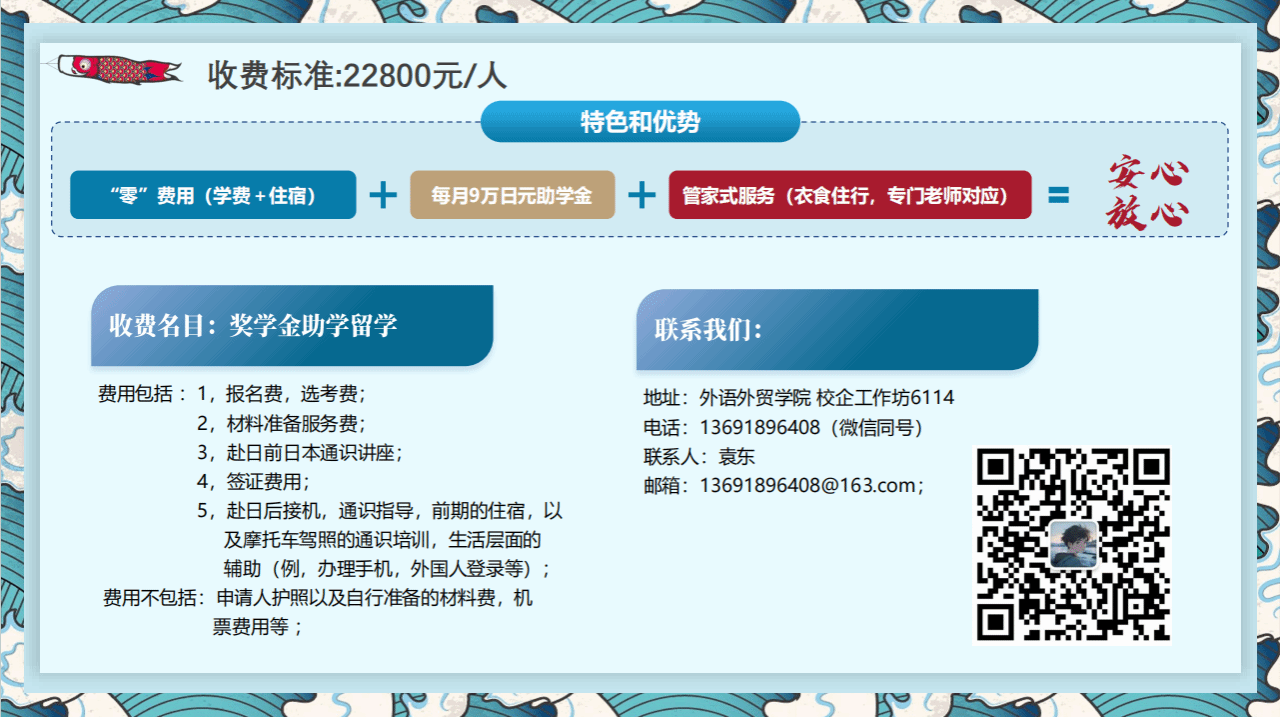Click the plus sign after the blue box
This screenshot has height=717, width=1280.
click(383, 195)
